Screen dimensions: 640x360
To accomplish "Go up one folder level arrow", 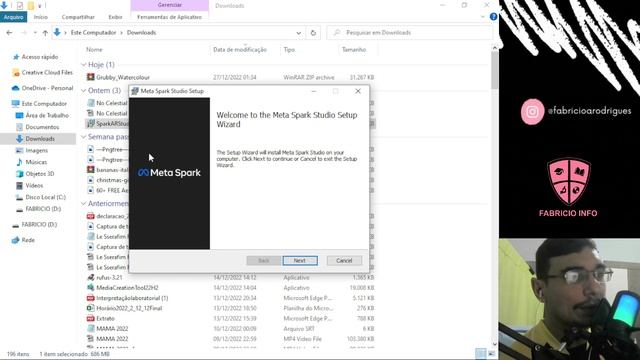I will pyautogui.click(x=45, y=33).
